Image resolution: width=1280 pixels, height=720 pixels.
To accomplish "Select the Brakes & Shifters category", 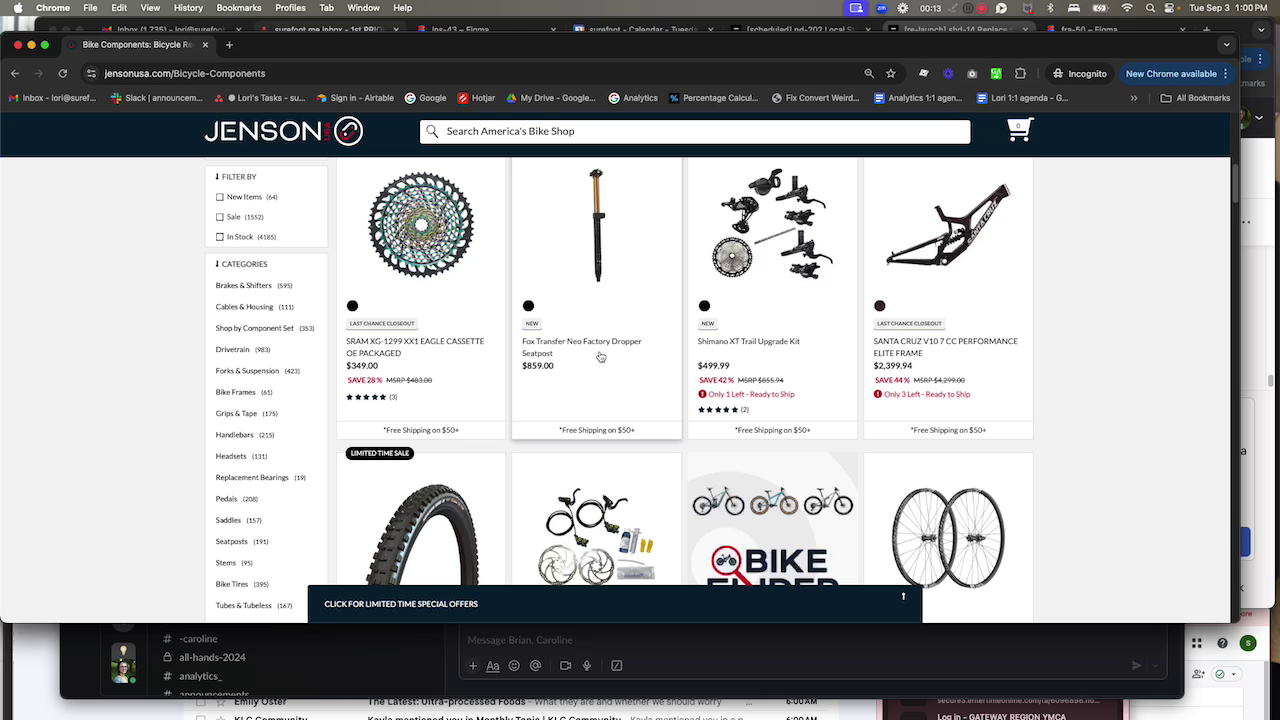I will point(244,286).
